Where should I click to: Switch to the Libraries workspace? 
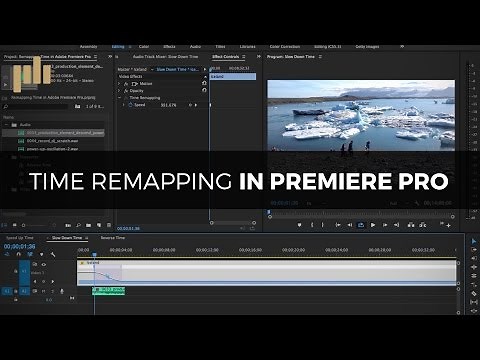pos(247,47)
